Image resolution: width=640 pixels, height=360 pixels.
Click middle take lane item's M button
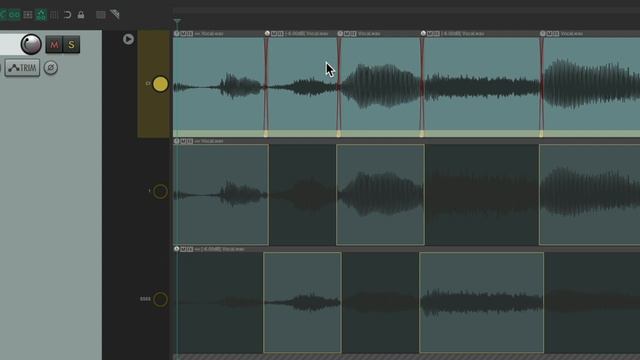(184, 141)
